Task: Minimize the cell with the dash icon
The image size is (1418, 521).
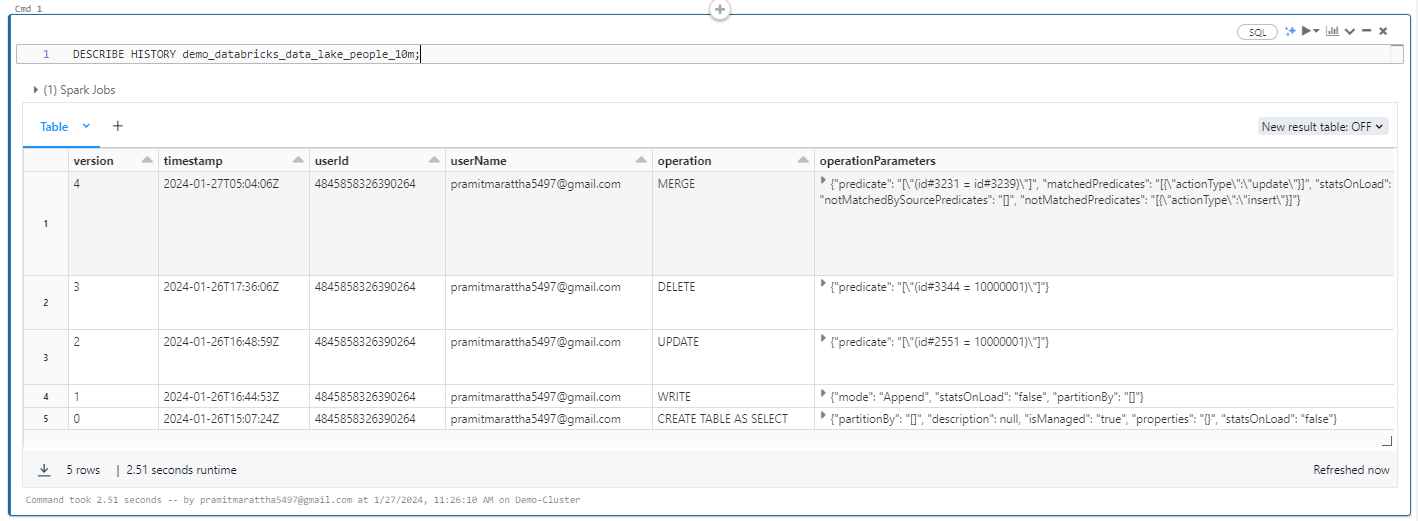Action: [x=1366, y=32]
